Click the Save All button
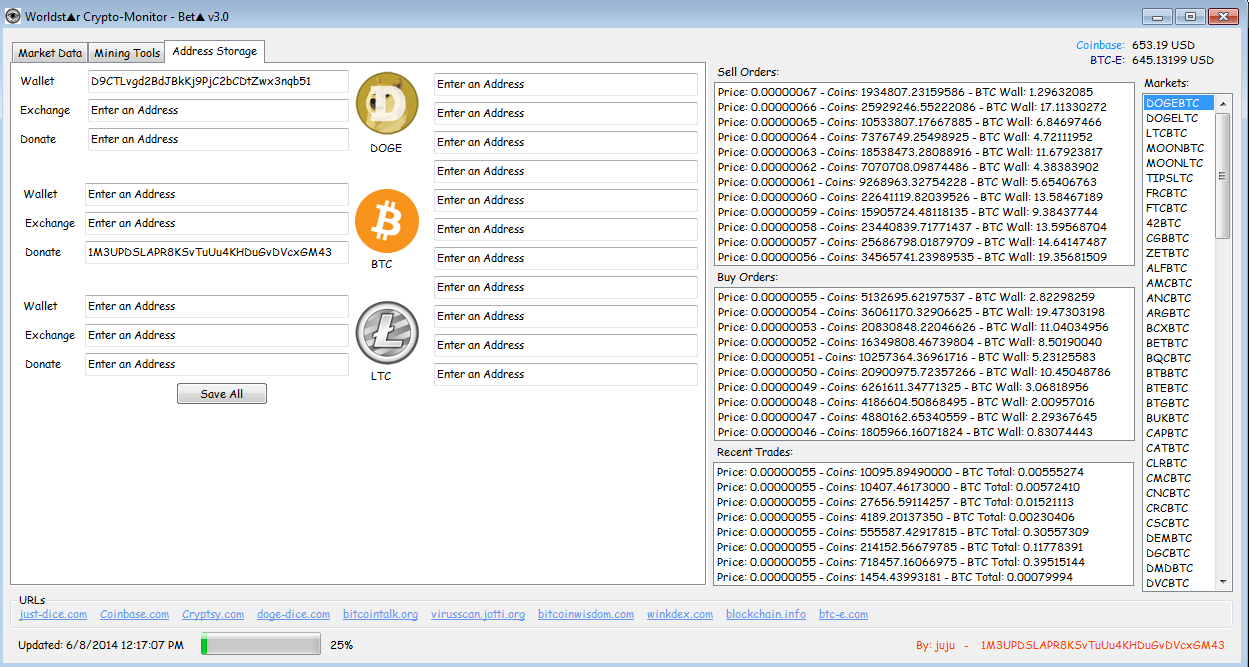This screenshot has height=667, width=1249. (x=222, y=394)
